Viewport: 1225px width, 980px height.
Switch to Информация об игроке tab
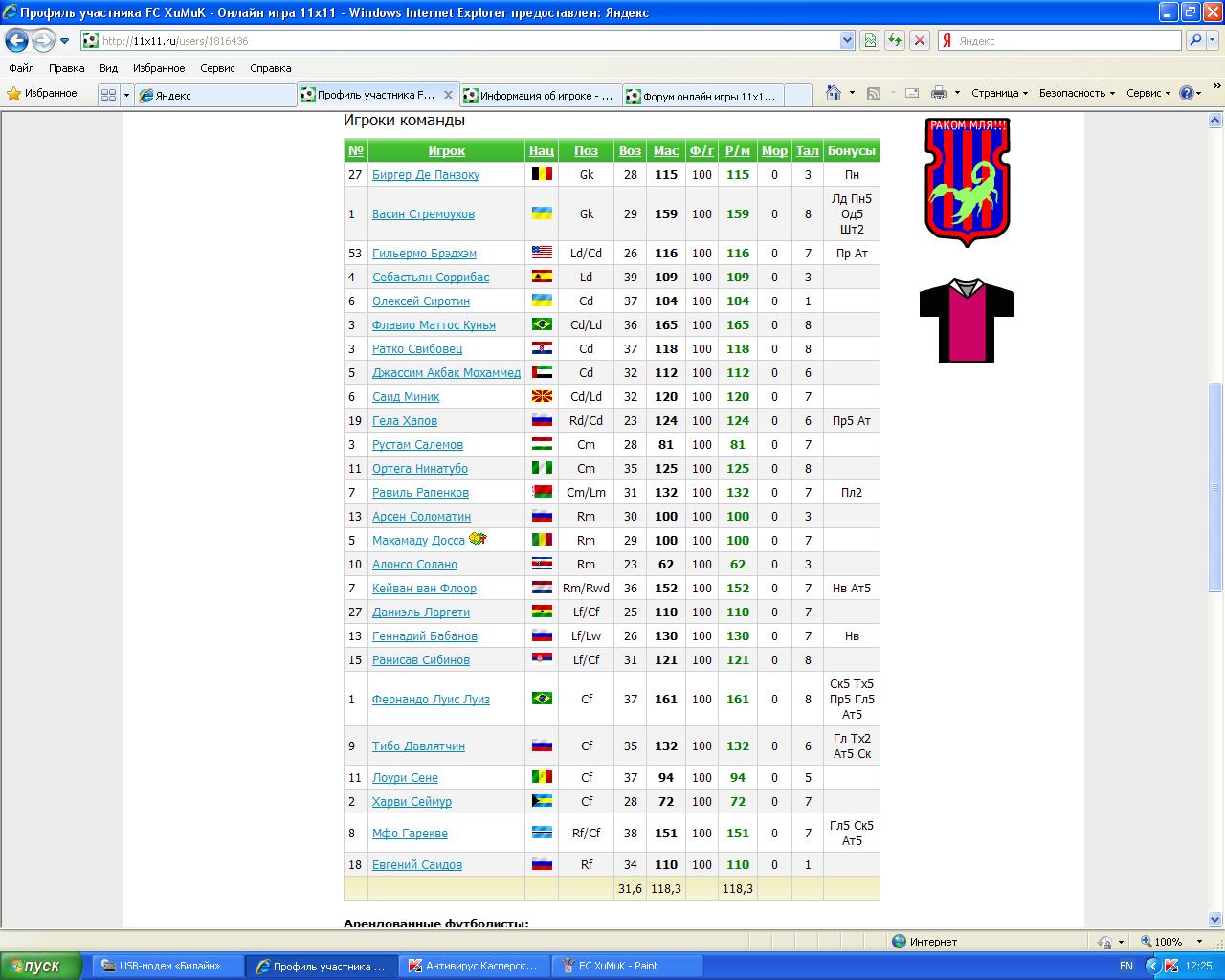(540, 96)
